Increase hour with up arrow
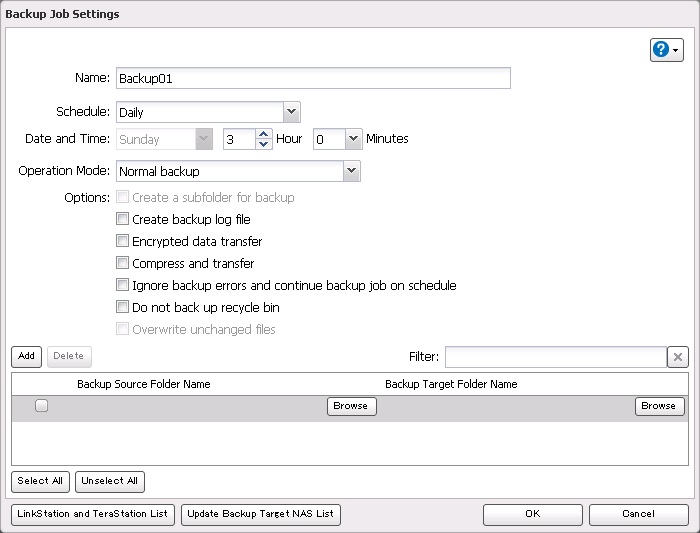Screen dimensions: 700x533 click(x=263, y=134)
